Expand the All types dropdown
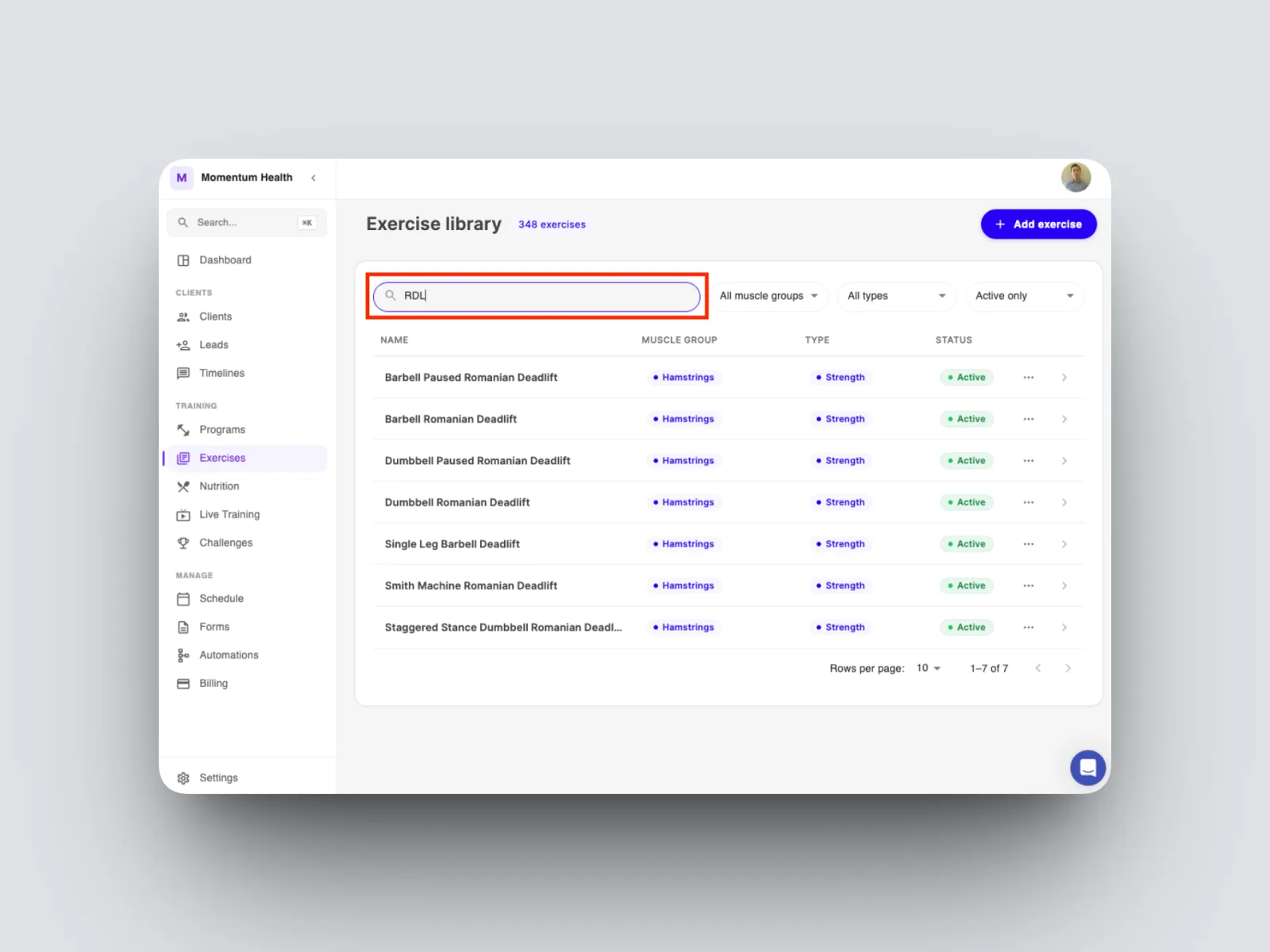The height and width of the screenshot is (952, 1270). coord(896,296)
